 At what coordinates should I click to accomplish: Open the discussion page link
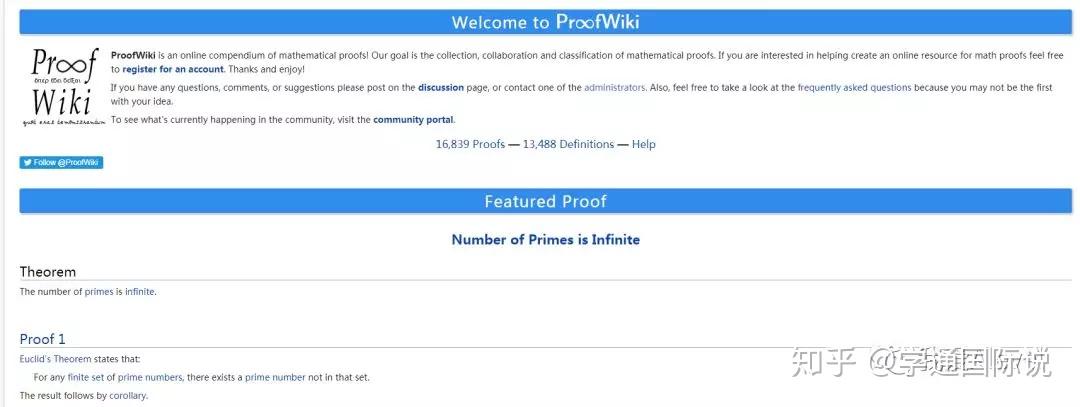tap(441, 88)
